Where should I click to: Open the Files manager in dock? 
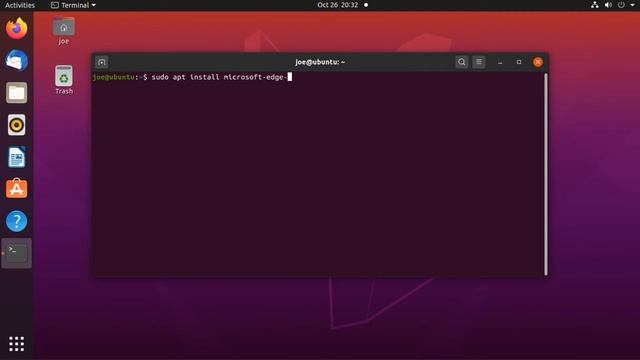(16, 93)
